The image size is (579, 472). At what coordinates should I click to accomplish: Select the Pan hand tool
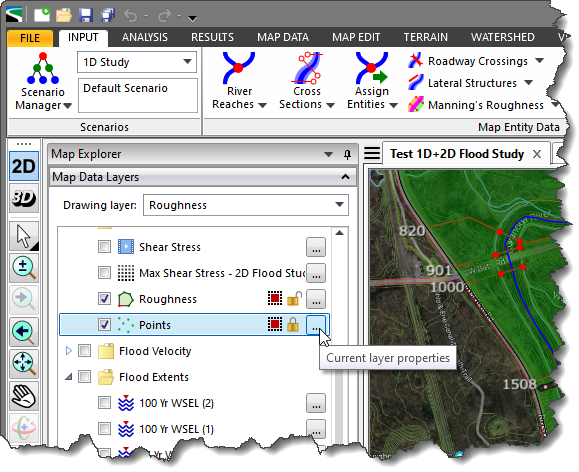tap(24, 396)
